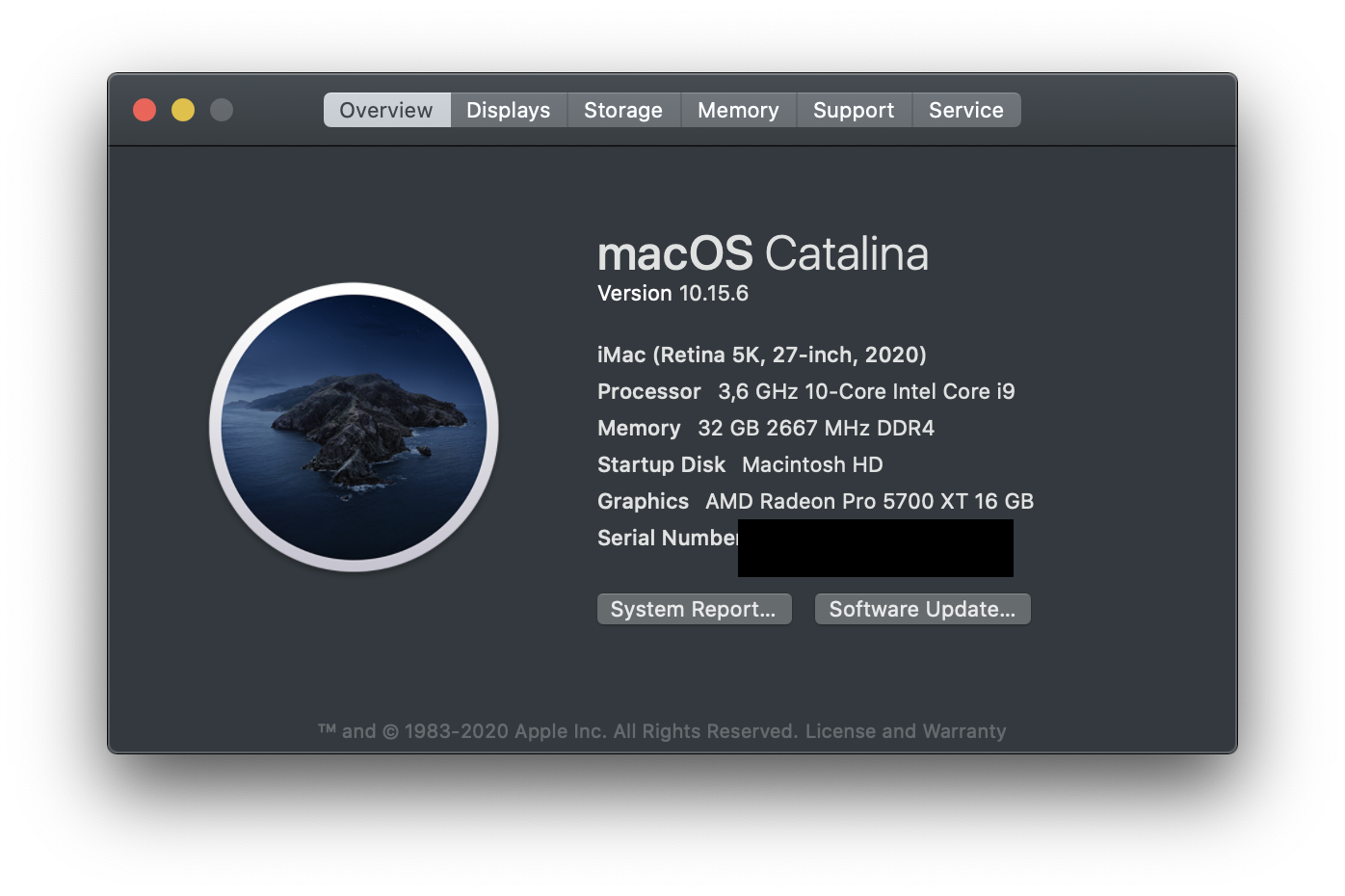Screen dimensions: 1345x896
Task: Click the macOS Catalina island image
Action: tap(354, 427)
